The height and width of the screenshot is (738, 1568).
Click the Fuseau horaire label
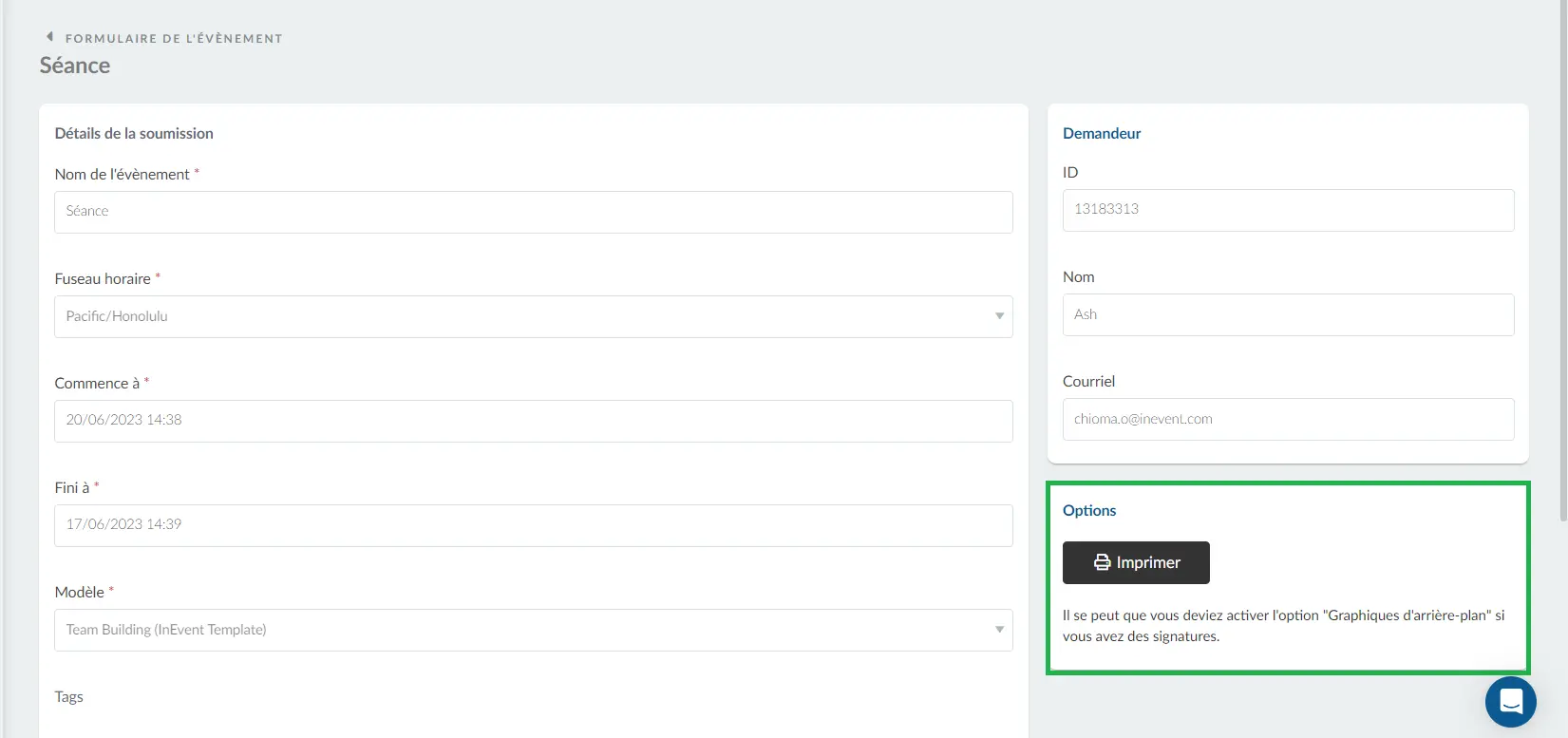click(x=103, y=278)
